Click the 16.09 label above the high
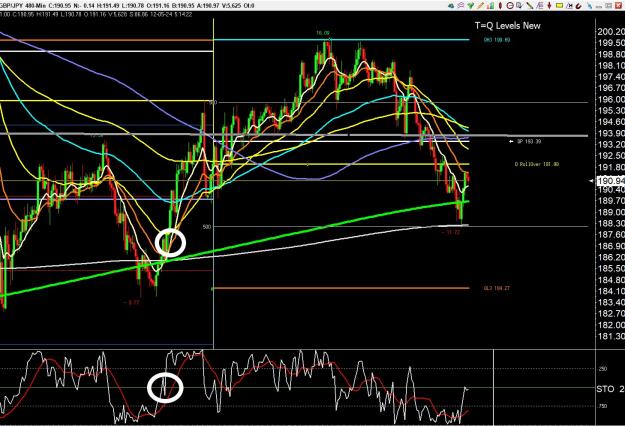Viewport: 625px width, 426px height. [323, 33]
